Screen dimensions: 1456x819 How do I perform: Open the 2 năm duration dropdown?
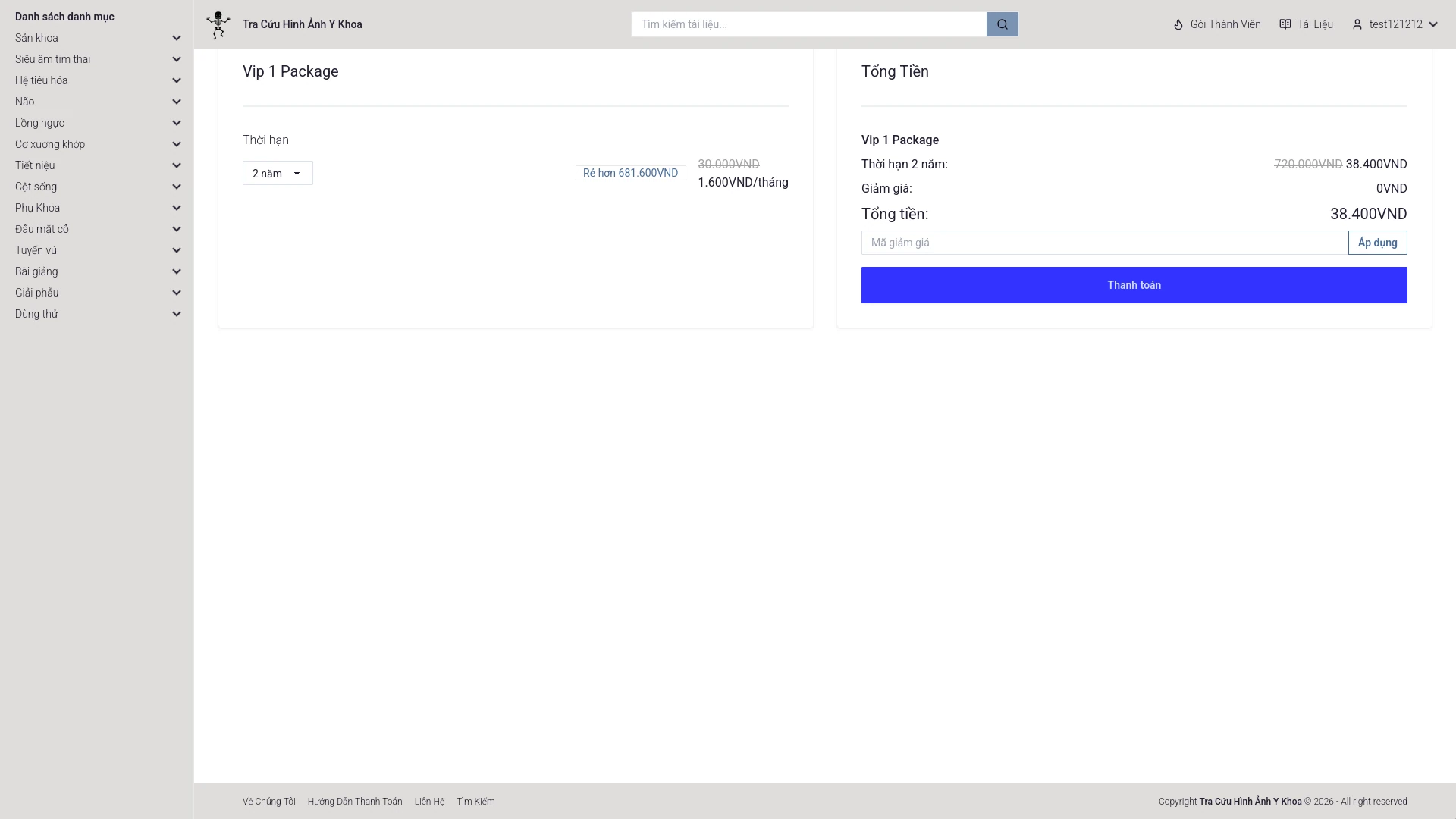coord(278,173)
